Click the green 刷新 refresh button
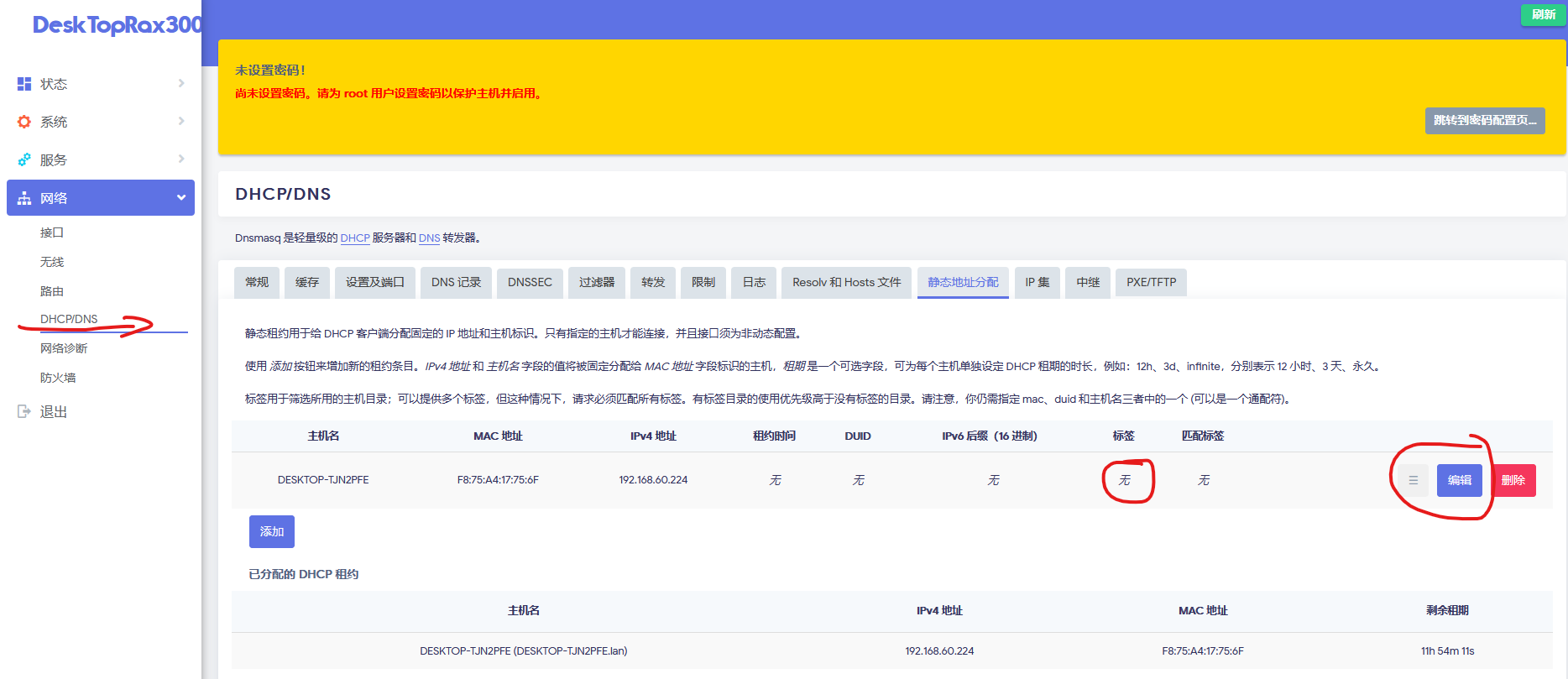 (x=1543, y=14)
